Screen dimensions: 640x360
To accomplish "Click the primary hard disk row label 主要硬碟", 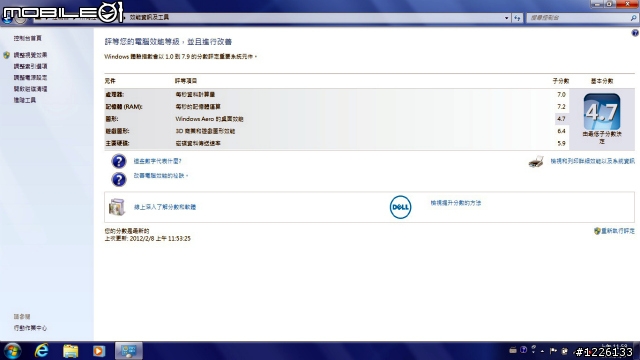I will tap(117, 144).
